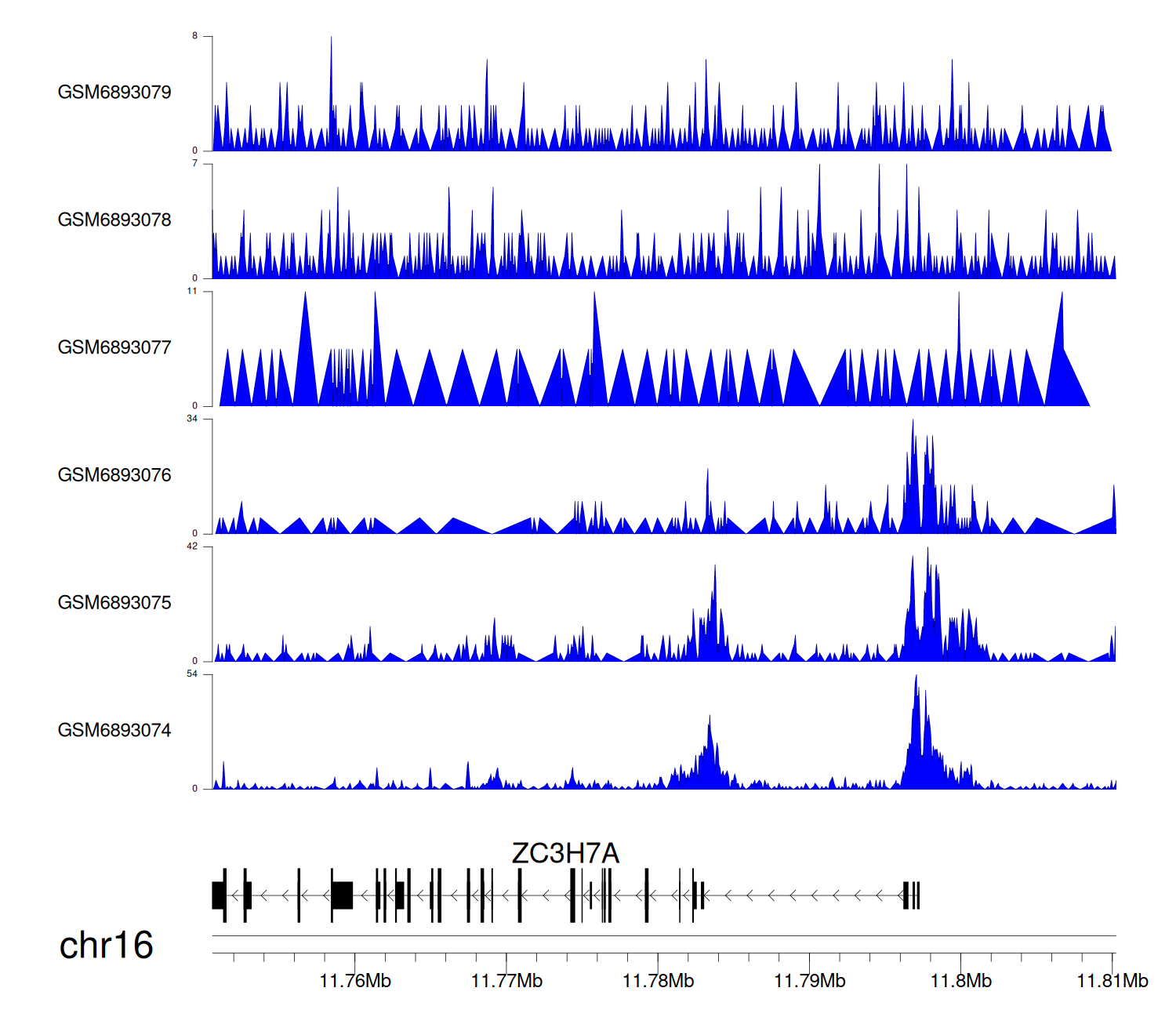Image resolution: width=1176 pixels, height=1035 pixels.
Task: Select the GSM6893078 track label
Action: coord(114,220)
